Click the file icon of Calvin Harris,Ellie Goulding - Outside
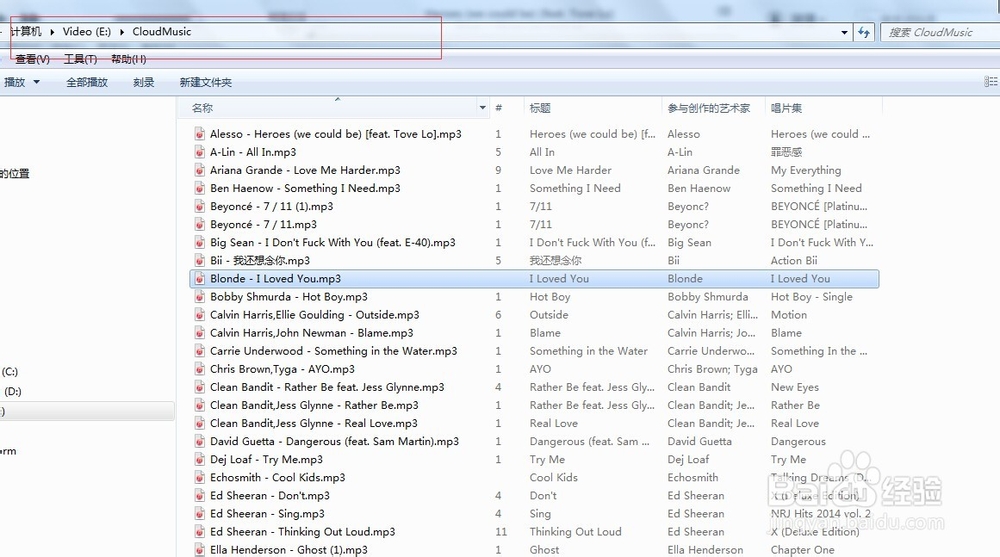This screenshot has width=1000, height=557. 200,315
